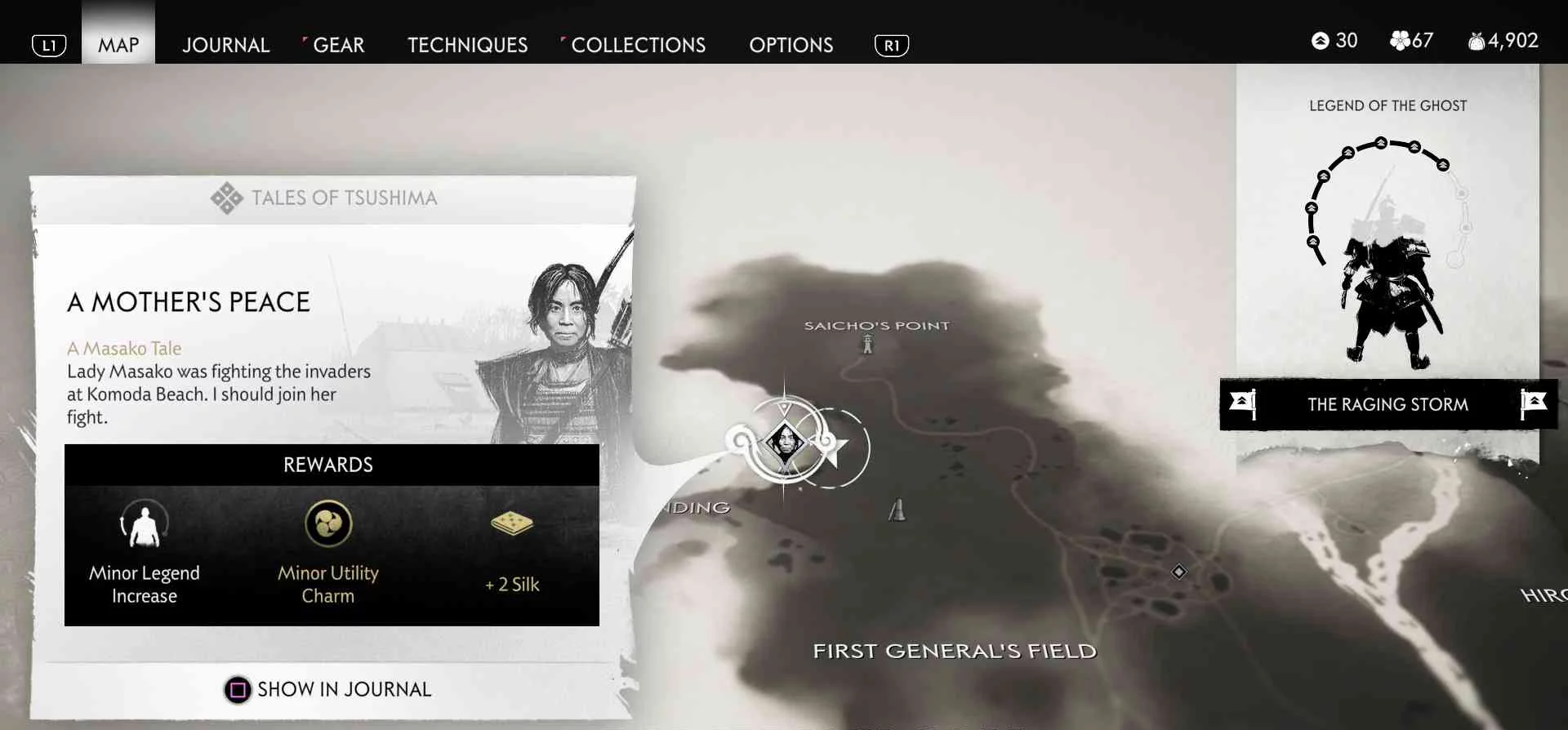
Task: Click the small tent icon on map
Action: coord(897,510)
